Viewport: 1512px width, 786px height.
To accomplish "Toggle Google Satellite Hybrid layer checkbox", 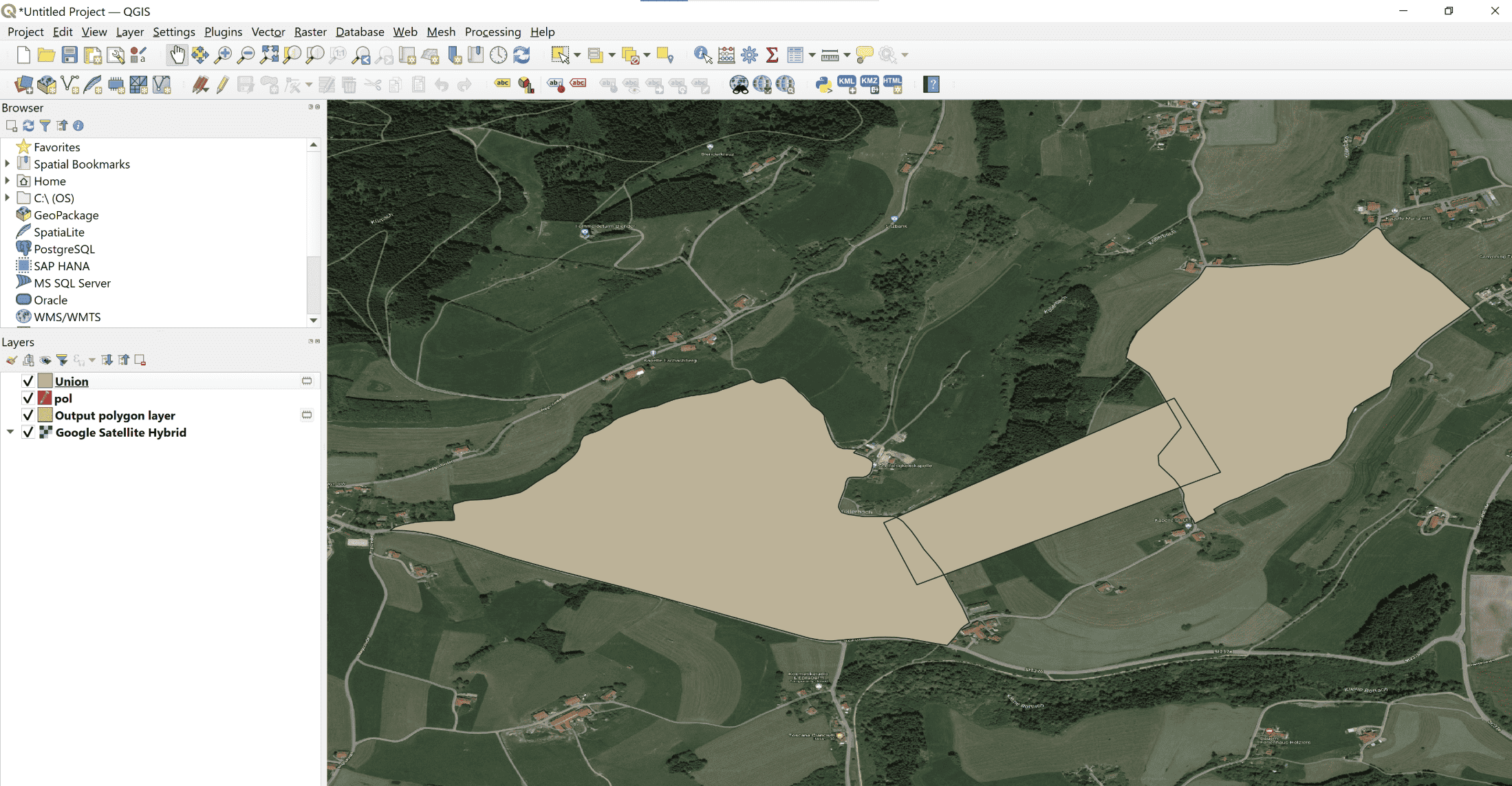I will click(28, 433).
